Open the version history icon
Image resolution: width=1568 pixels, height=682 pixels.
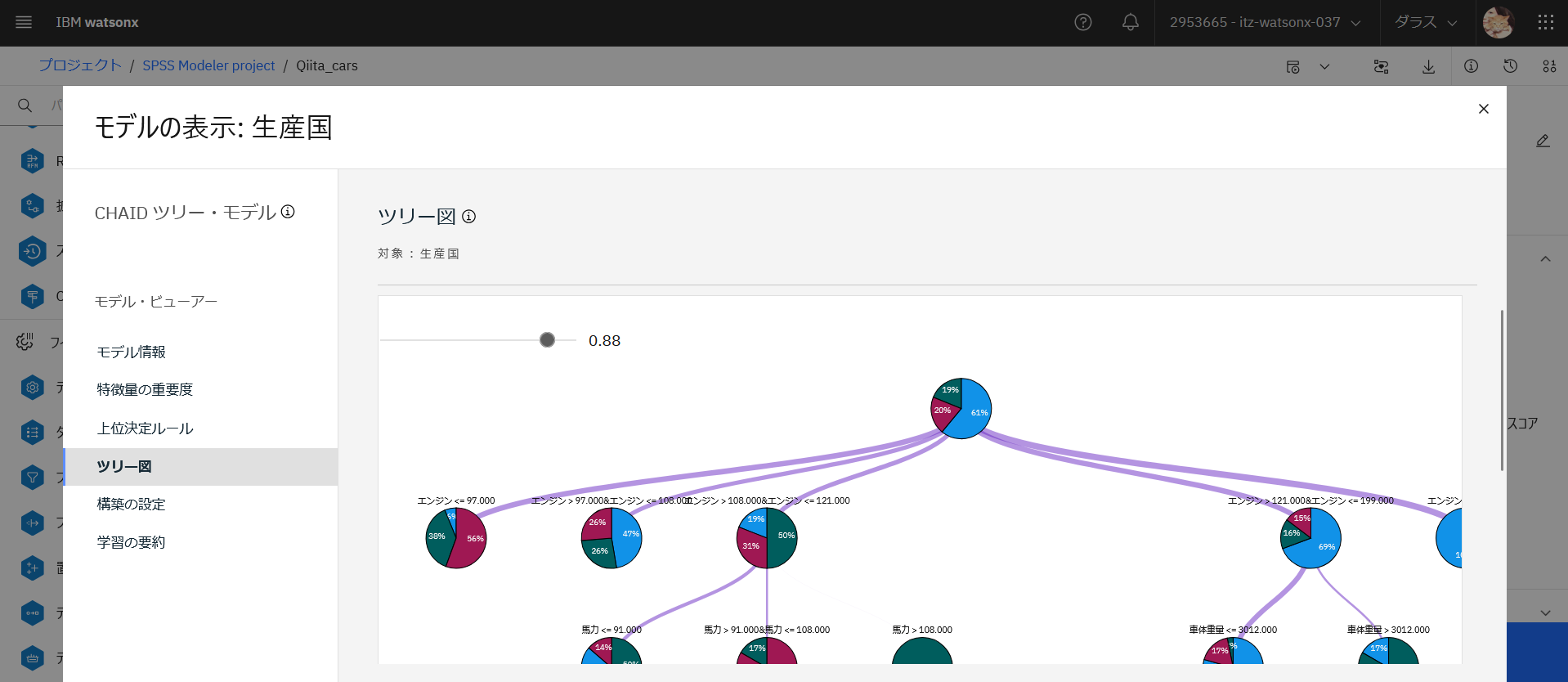pos(1511,66)
